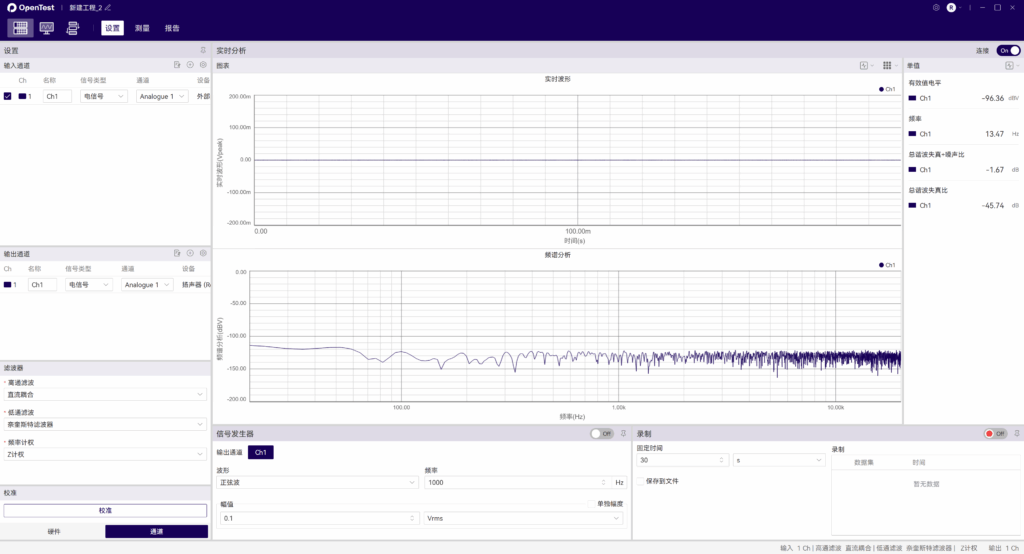1024x554 pixels.
Task: Open the 波形 正弦波 dropdown
Action: pyautogui.click(x=317, y=482)
